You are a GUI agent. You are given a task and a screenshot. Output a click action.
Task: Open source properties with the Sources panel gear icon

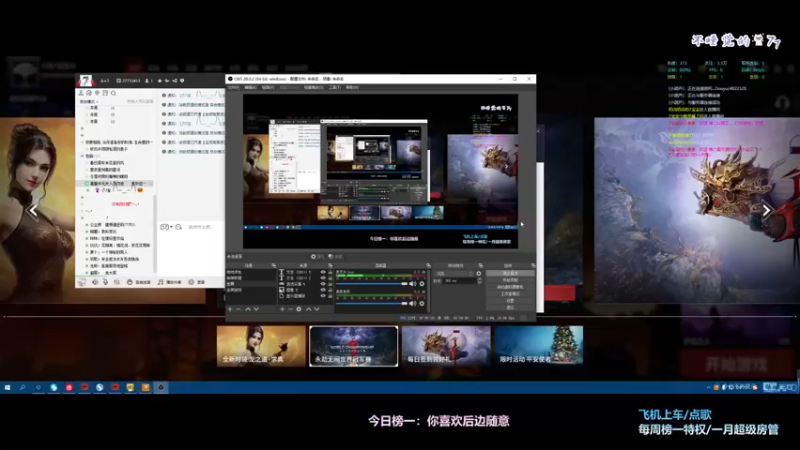[299, 309]
